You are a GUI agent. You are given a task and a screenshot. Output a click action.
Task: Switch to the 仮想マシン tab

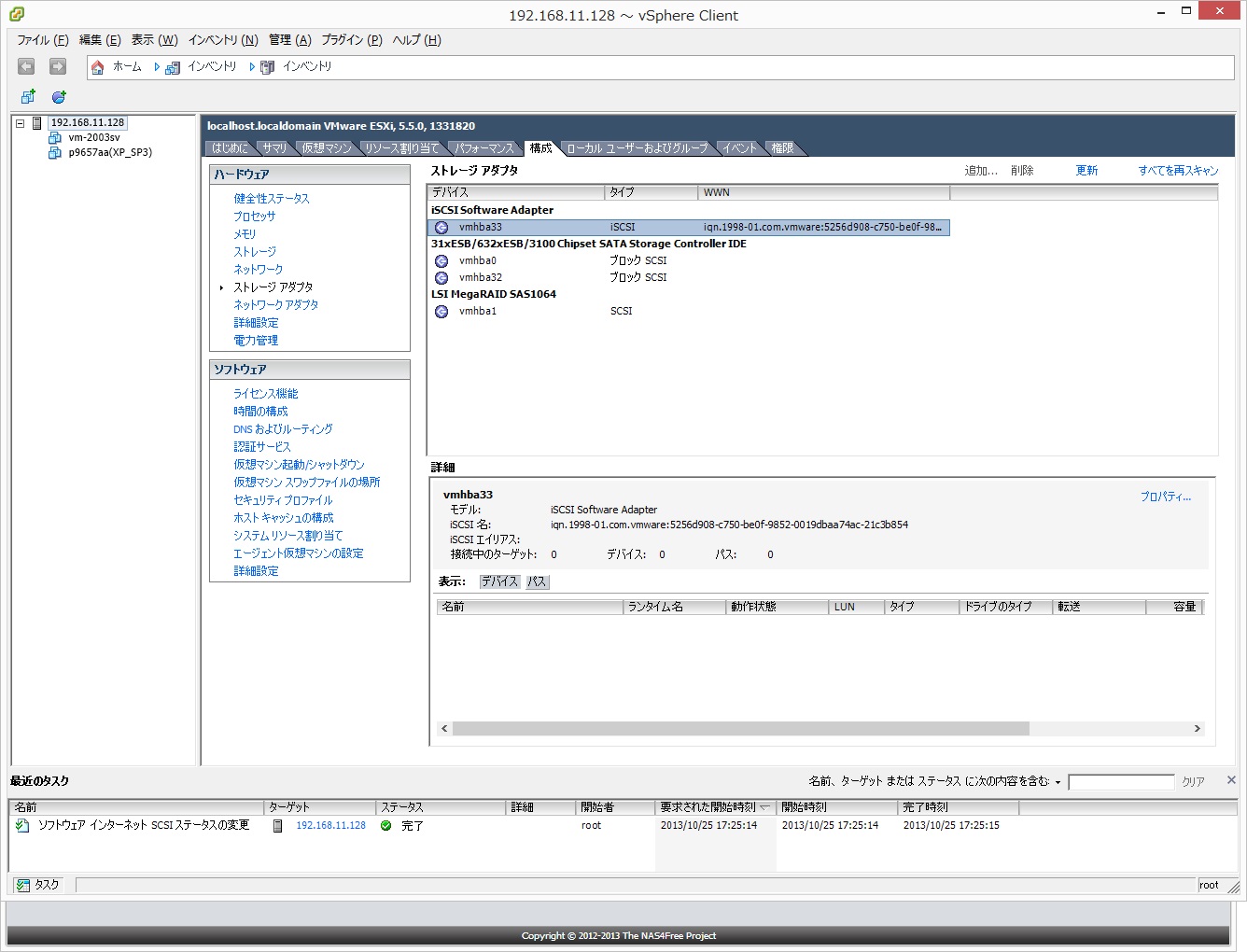point(326,148)
